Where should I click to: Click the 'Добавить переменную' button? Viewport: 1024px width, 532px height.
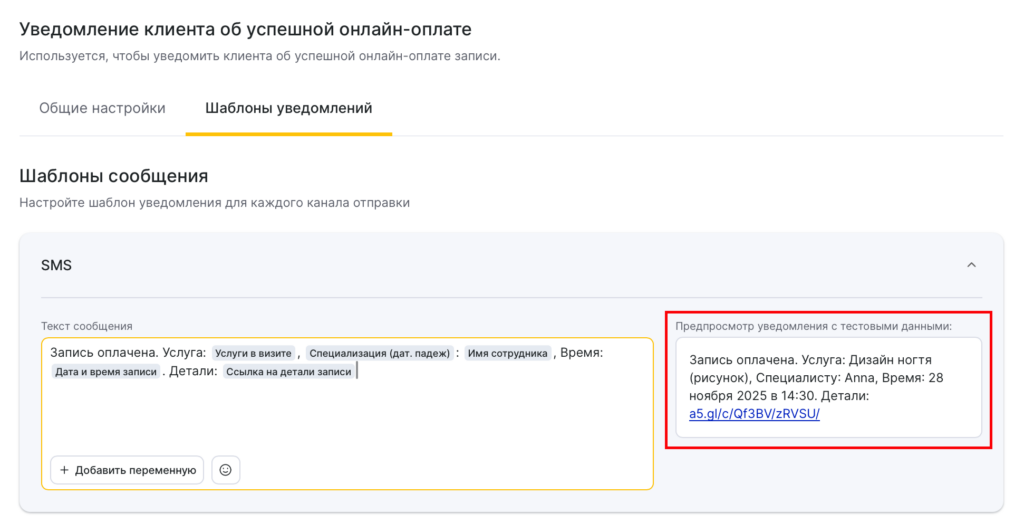pos(127,470)
